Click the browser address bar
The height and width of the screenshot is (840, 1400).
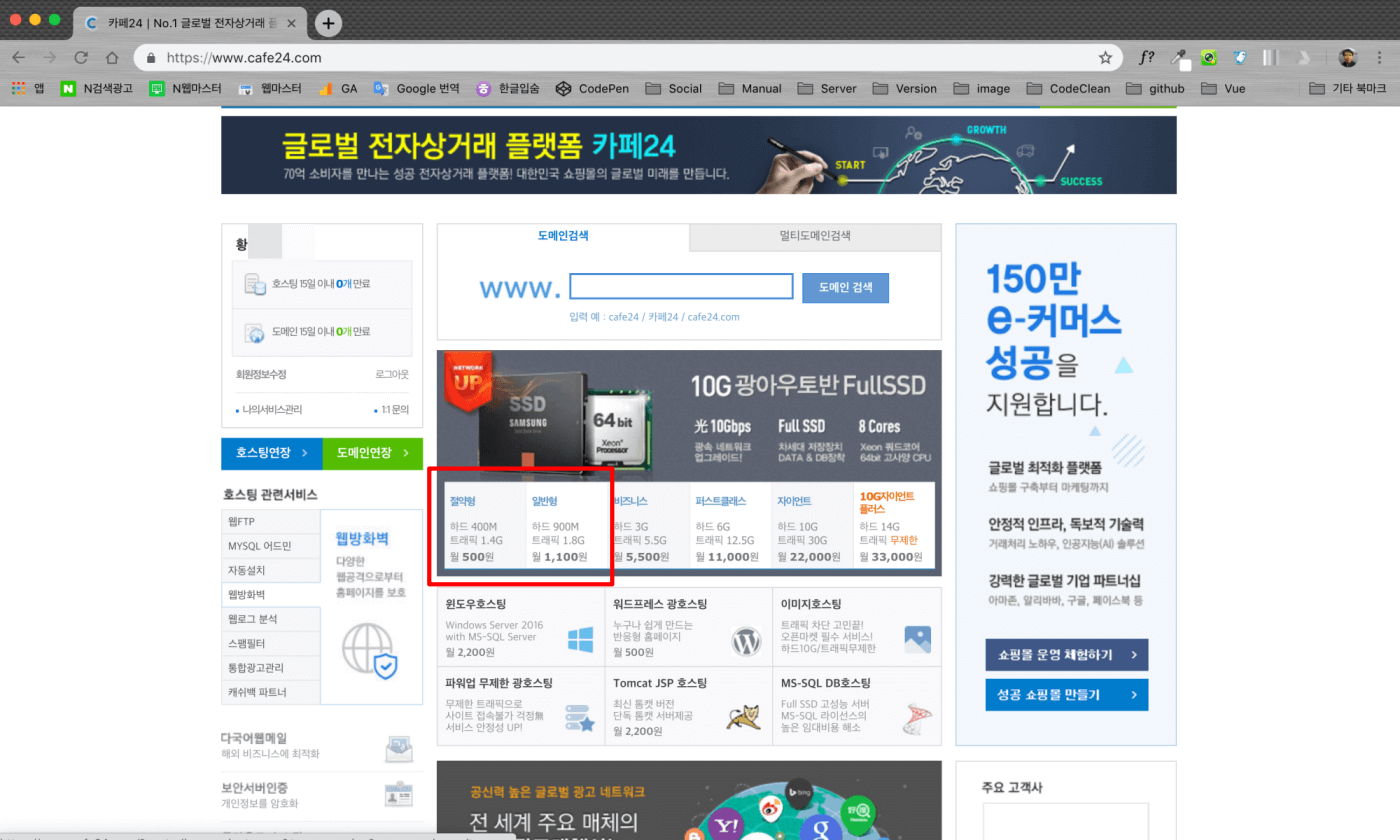(x=630, y=58)
